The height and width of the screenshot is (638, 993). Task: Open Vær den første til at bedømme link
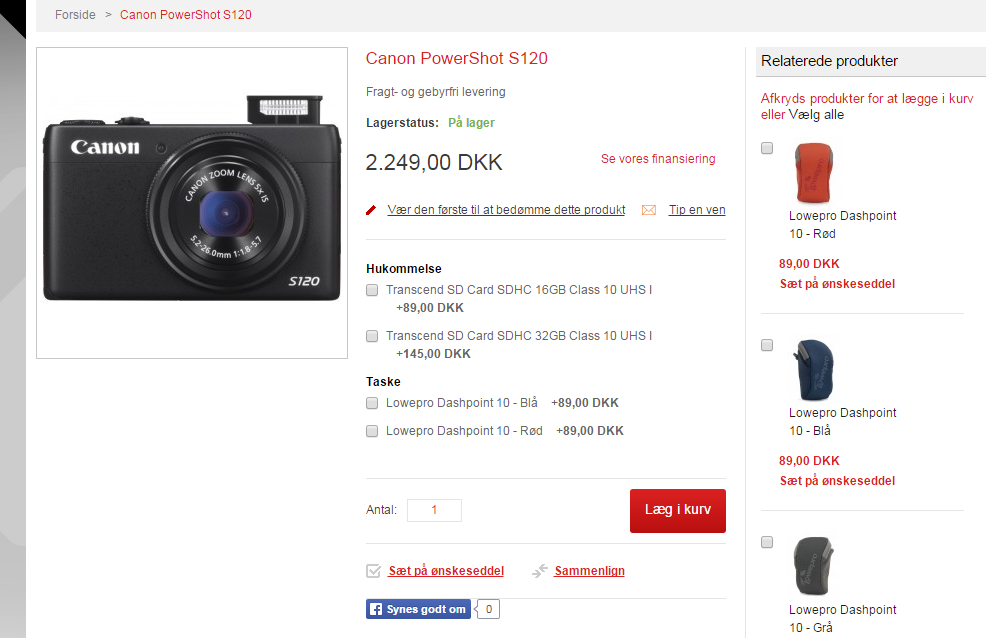pos(506,210)
